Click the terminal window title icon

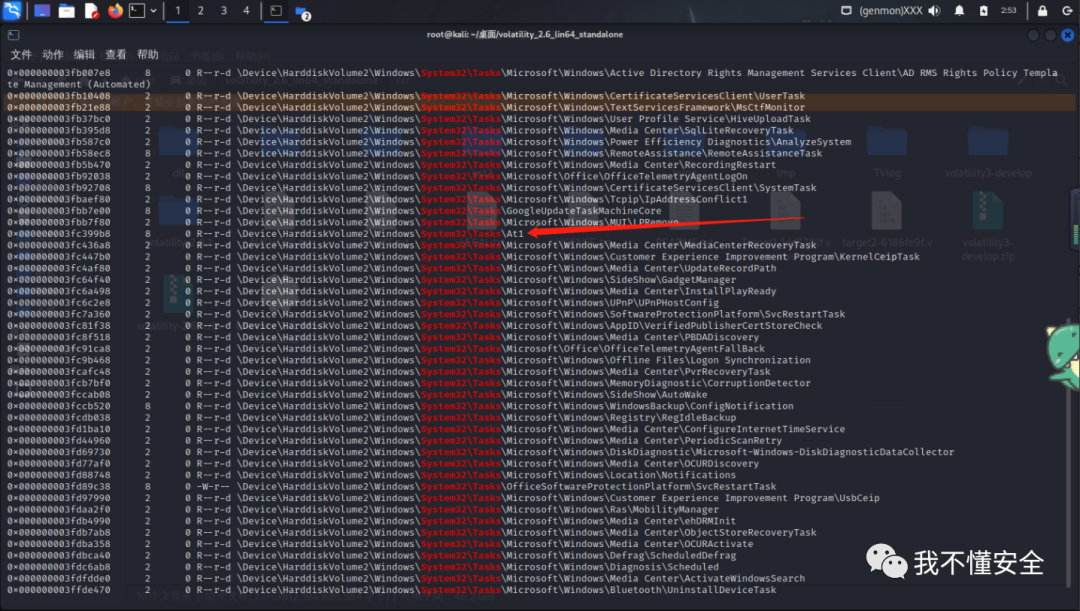(x=13, y=34)
